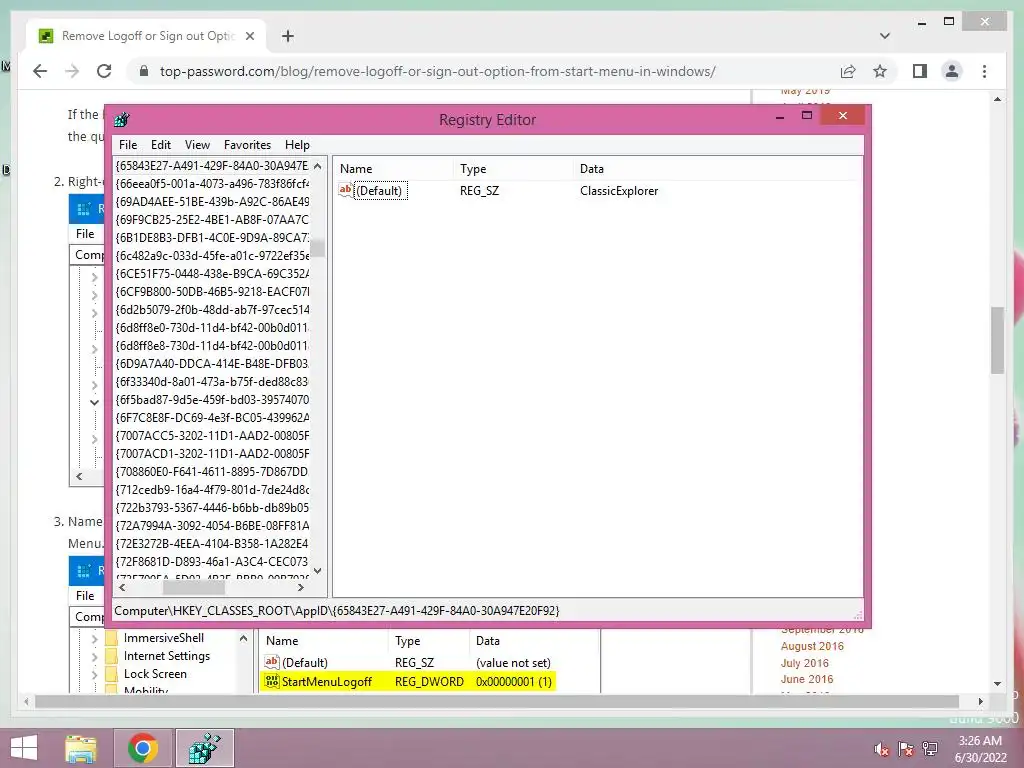
Task: Select key {6d2b5079-2f0b-48dd-ab7f-97cec514
Action: pyautogui.click(x=212, y=310)
